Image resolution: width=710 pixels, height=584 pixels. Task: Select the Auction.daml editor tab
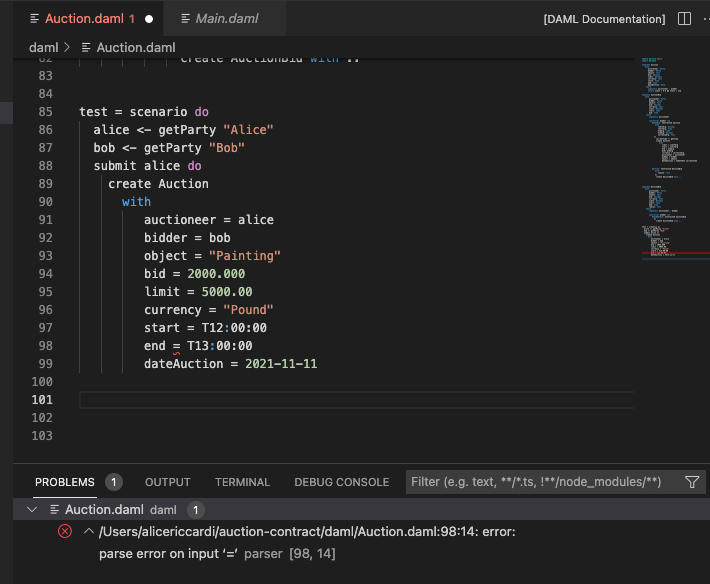point(85,19)
